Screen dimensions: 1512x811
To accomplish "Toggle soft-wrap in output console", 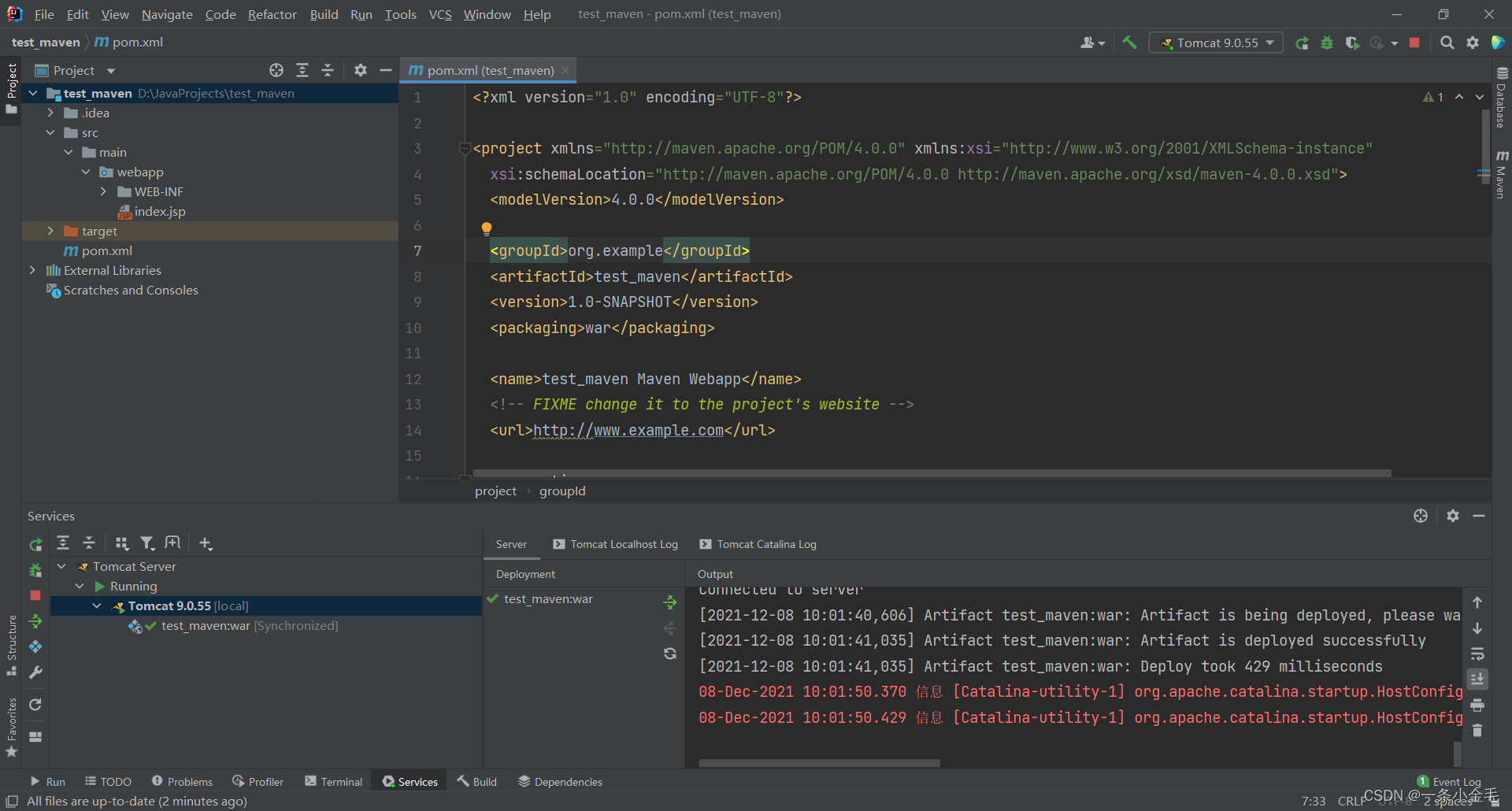I will pos(1477,654).
